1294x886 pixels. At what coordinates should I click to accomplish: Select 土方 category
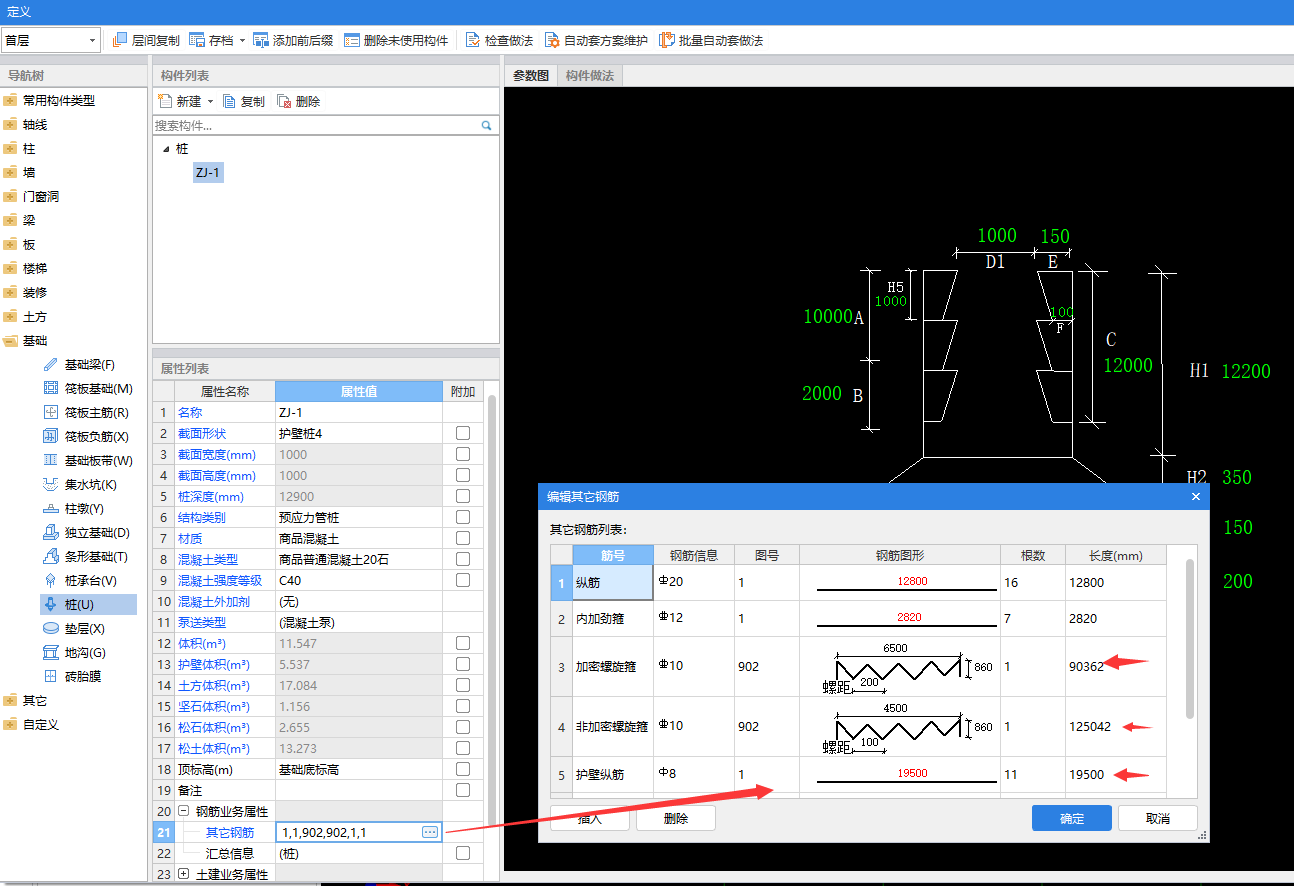pyautogui.click(x=35, y=317)
